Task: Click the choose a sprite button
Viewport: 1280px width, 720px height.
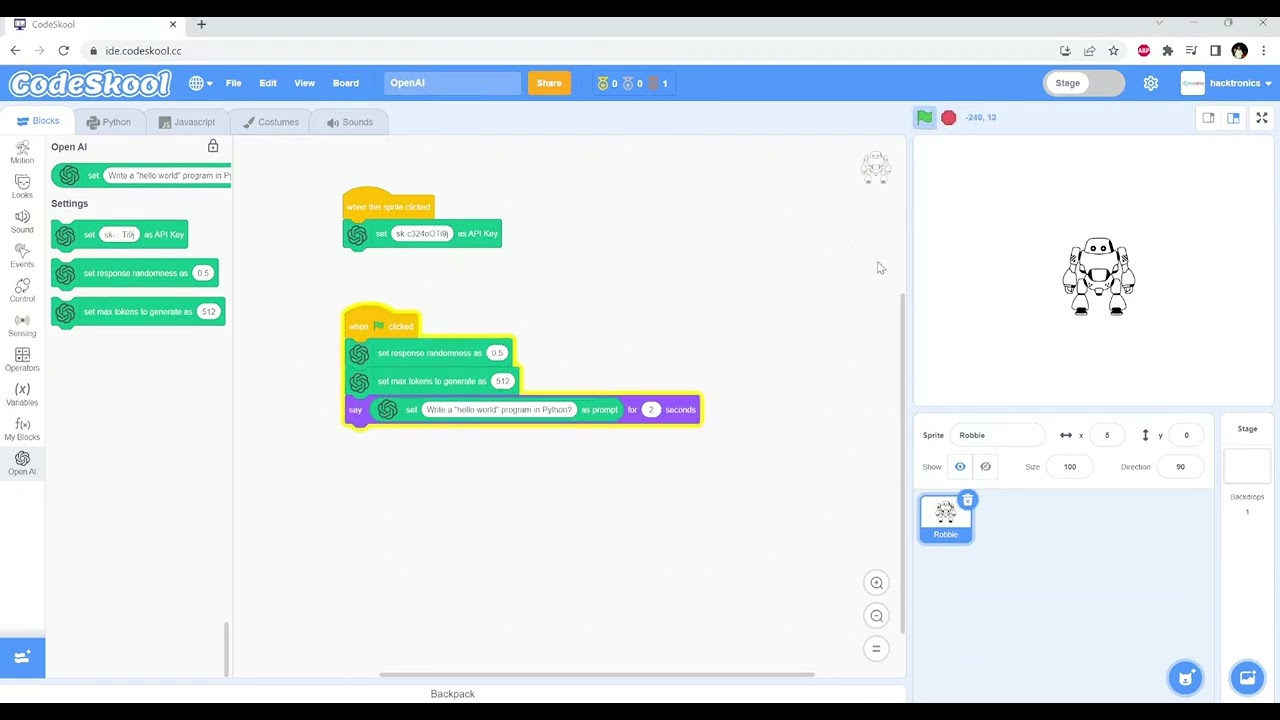Action: tap(1185, 678)
